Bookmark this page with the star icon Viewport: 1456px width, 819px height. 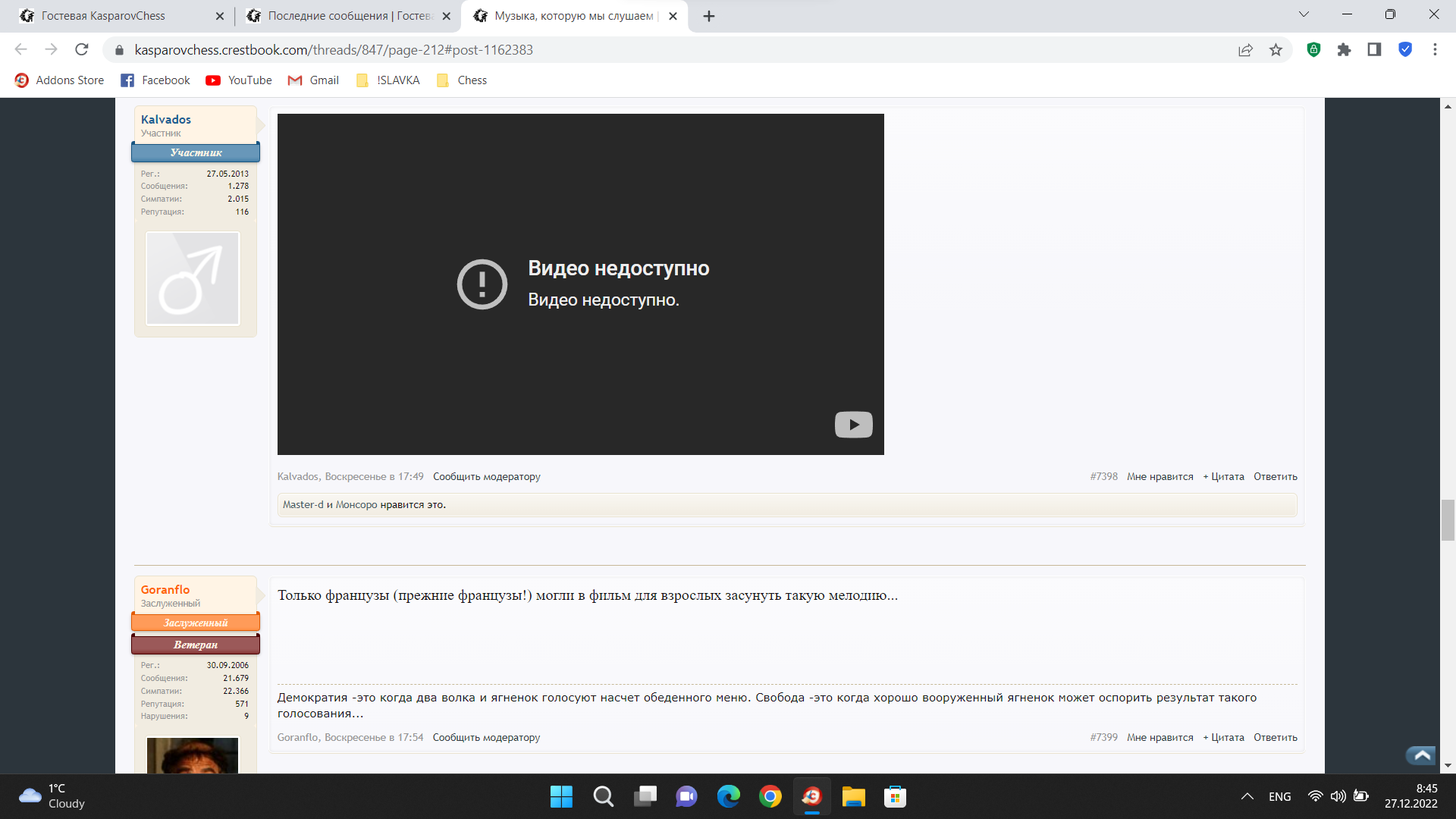1276,50
